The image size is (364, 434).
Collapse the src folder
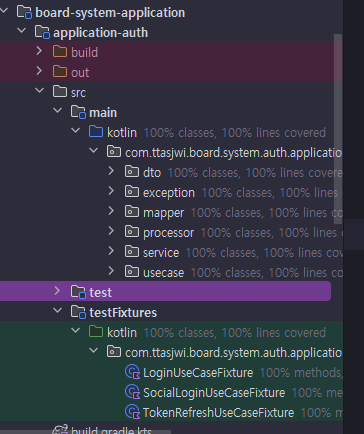tap(40, 90)
